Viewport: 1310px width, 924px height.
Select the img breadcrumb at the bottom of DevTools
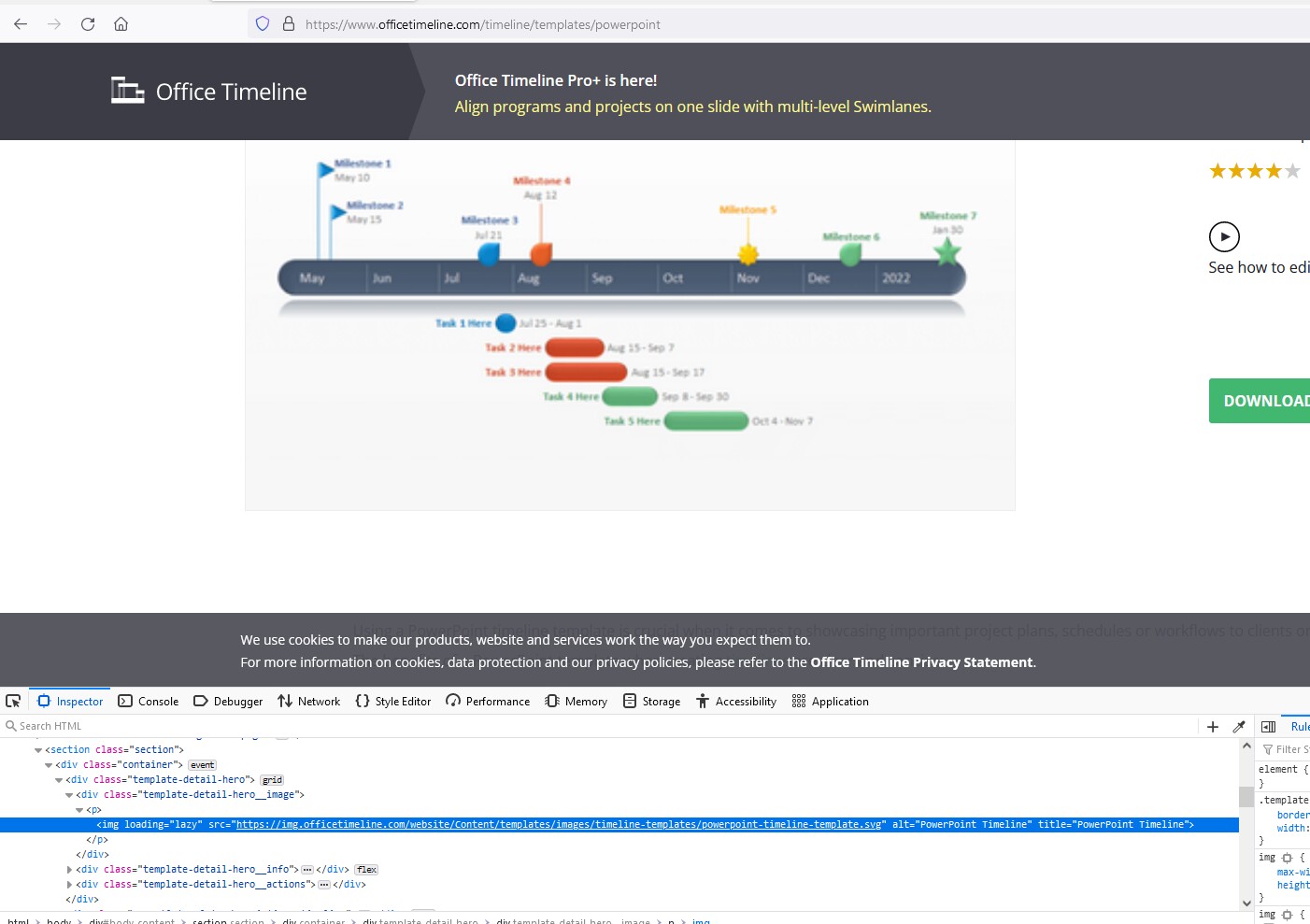701,920
